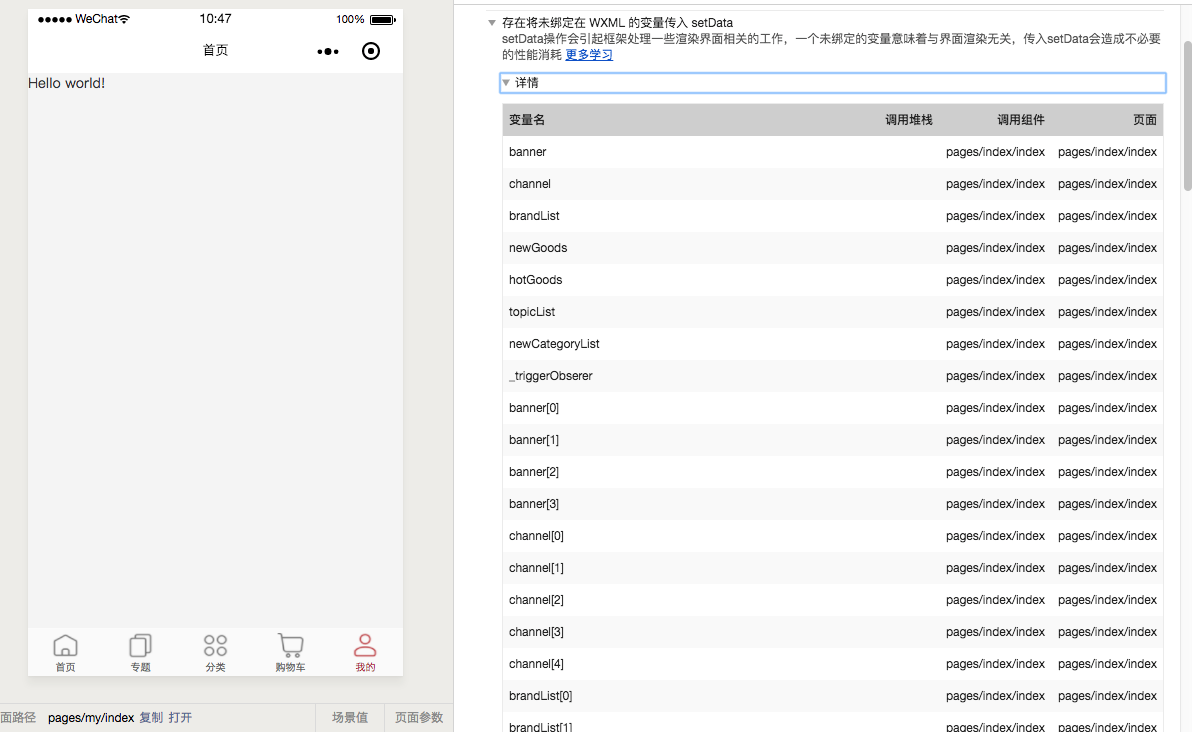Switch to the 页面参数 panel

pyautogui.click(x=418, y=717)
